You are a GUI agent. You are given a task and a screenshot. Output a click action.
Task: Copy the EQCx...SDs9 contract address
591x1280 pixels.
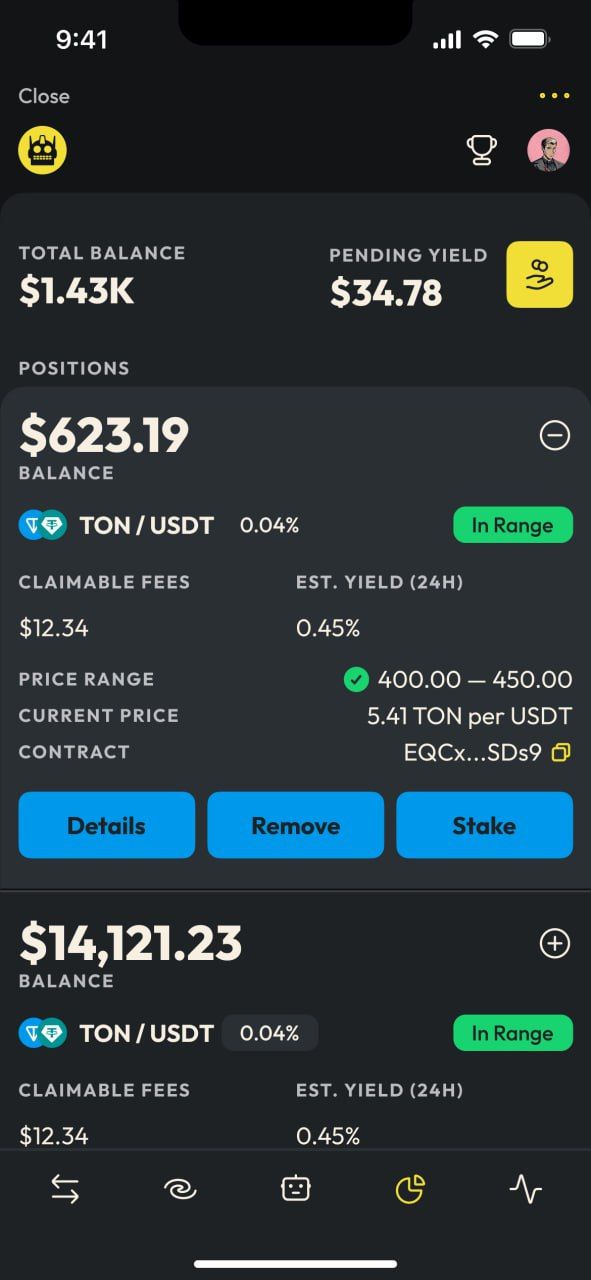click(562, 752)
